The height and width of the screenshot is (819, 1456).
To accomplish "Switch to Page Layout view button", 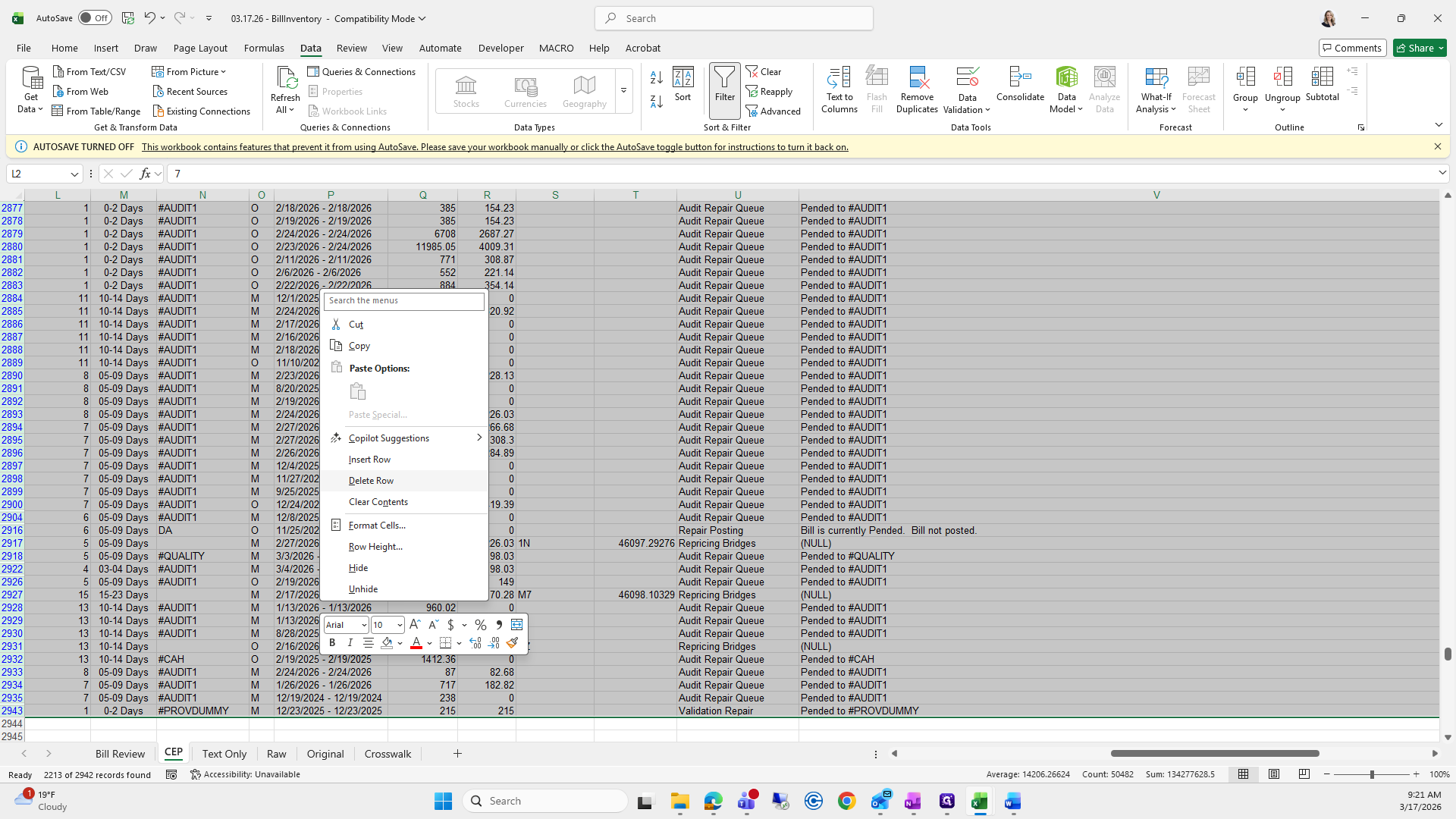I will pos(1274,774).
